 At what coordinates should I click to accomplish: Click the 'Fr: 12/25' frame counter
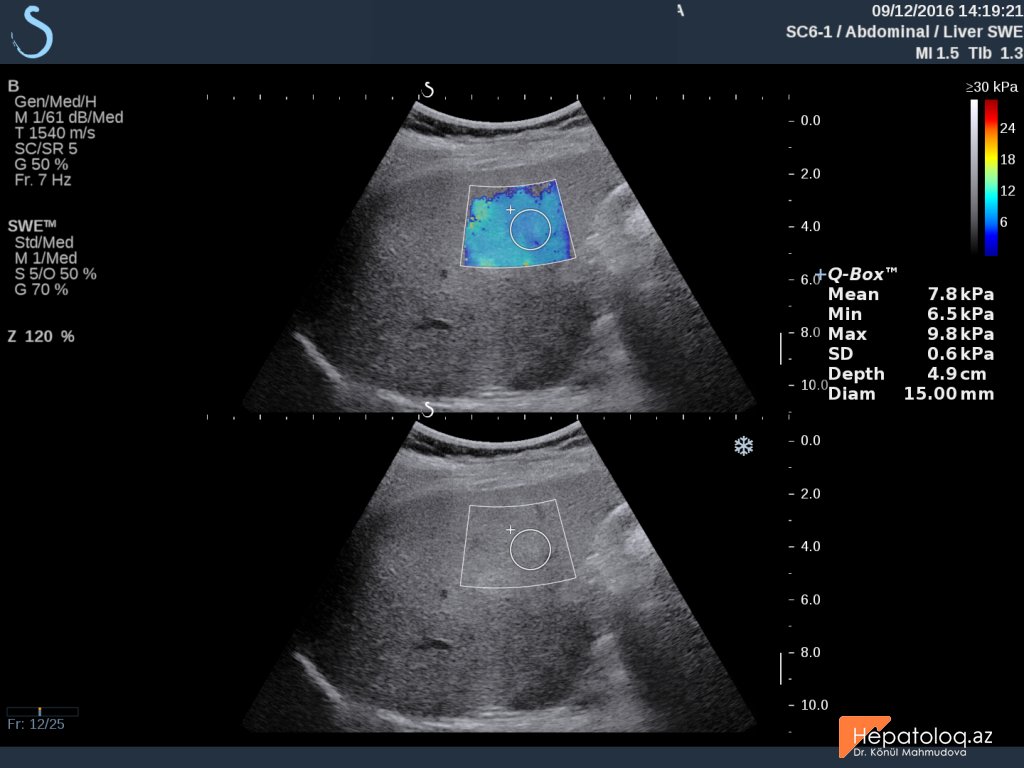(x=36, y=724)
